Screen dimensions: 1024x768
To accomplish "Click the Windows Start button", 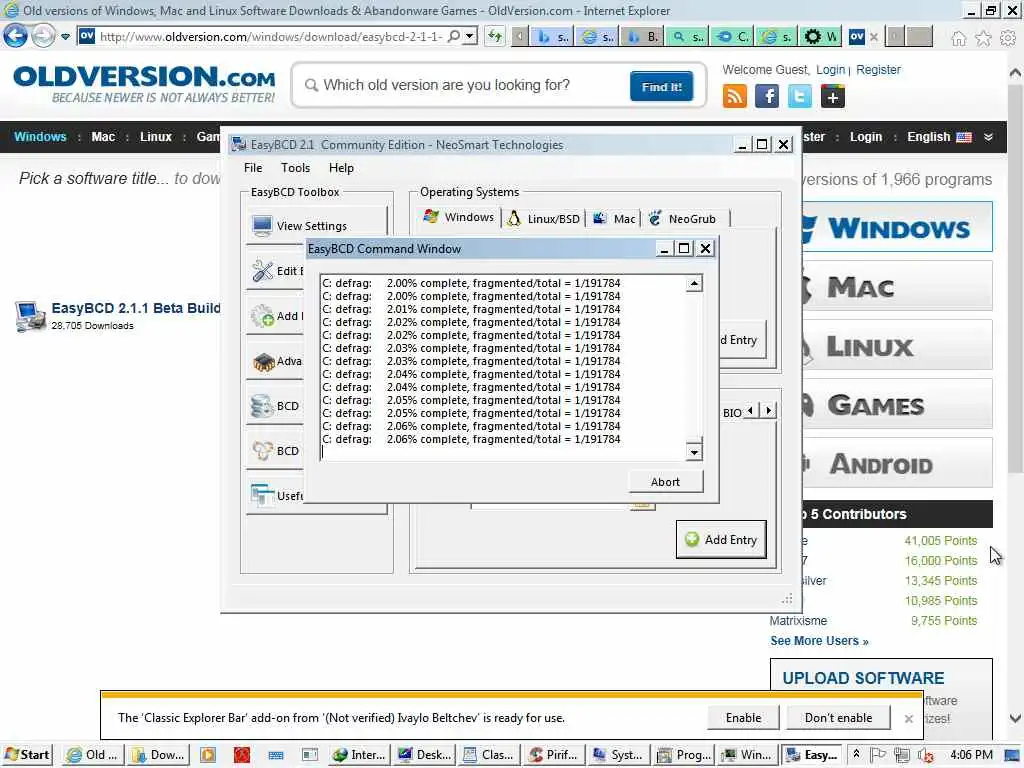I will (27, 754).
